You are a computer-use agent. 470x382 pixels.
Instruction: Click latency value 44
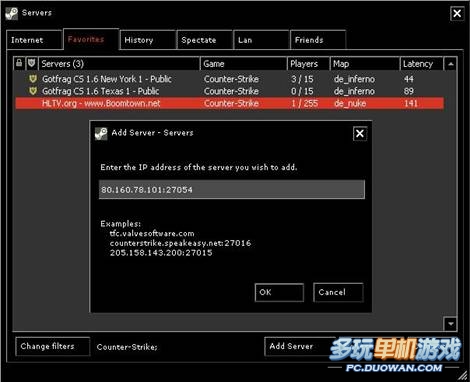(x=408, y=79)
